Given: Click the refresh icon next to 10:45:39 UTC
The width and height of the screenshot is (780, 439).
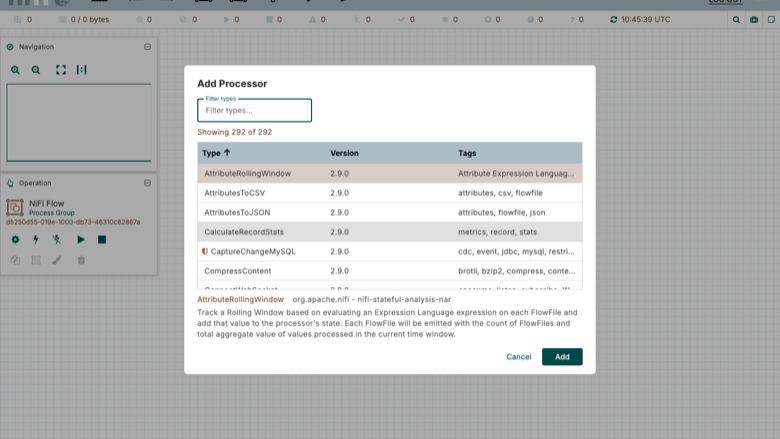Looking at the screenshot, I should [613, 19].
